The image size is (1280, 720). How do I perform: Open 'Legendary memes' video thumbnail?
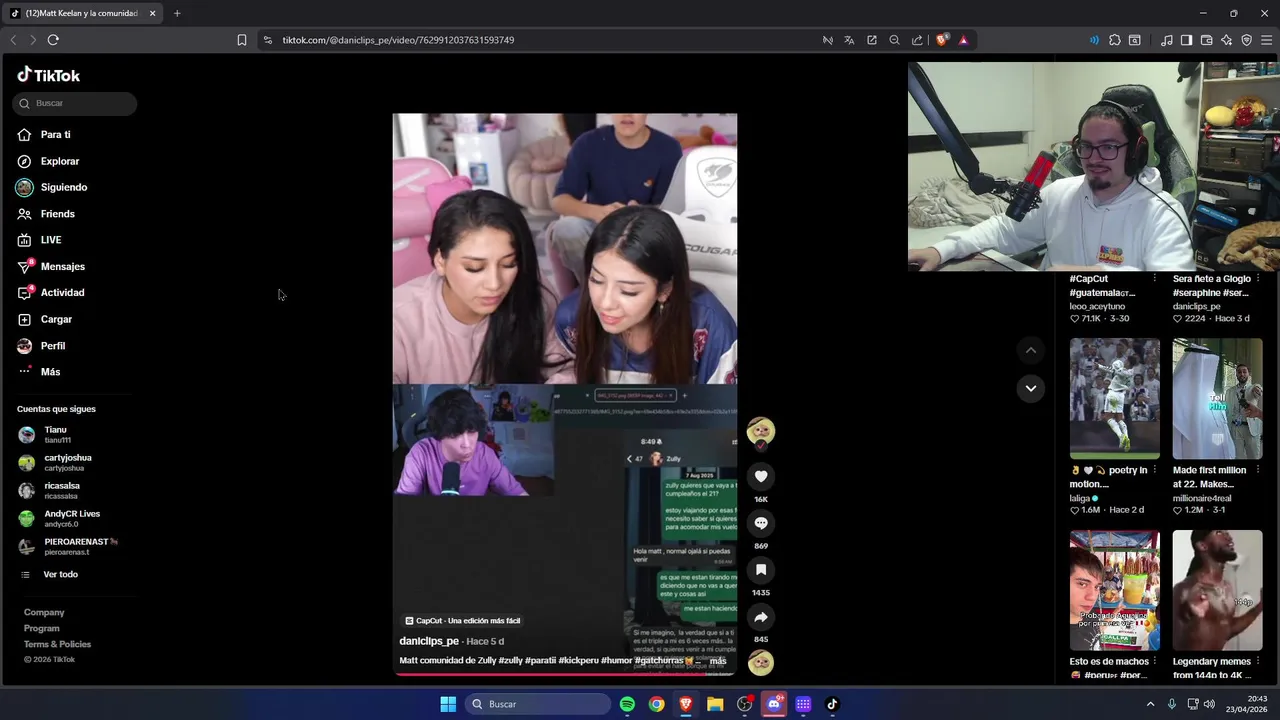[x=1217, y=590]
